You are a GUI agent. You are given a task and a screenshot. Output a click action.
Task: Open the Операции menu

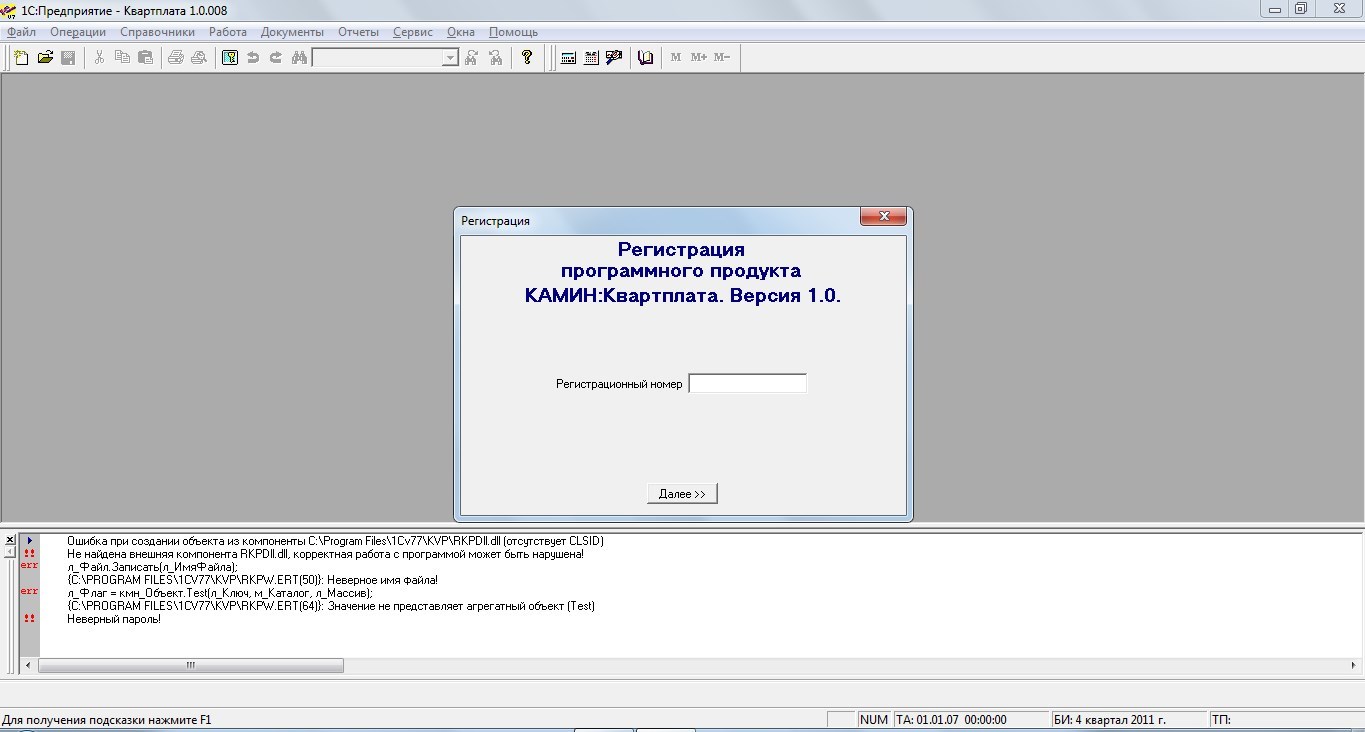tap(78, 32)
